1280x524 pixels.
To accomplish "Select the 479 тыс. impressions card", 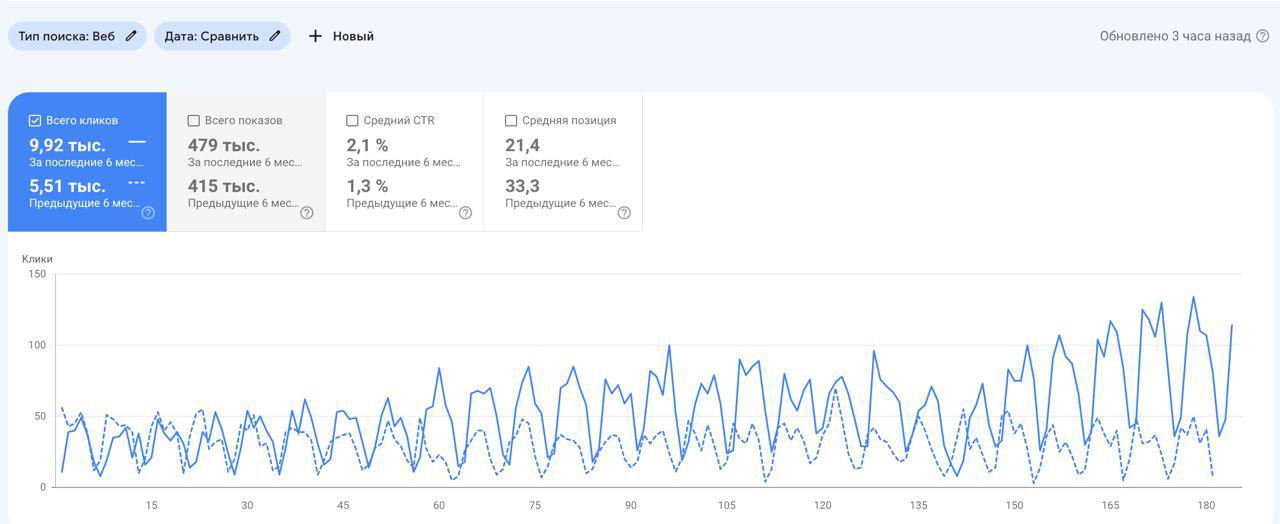I will pyautogui.click(x=246, y=162).
